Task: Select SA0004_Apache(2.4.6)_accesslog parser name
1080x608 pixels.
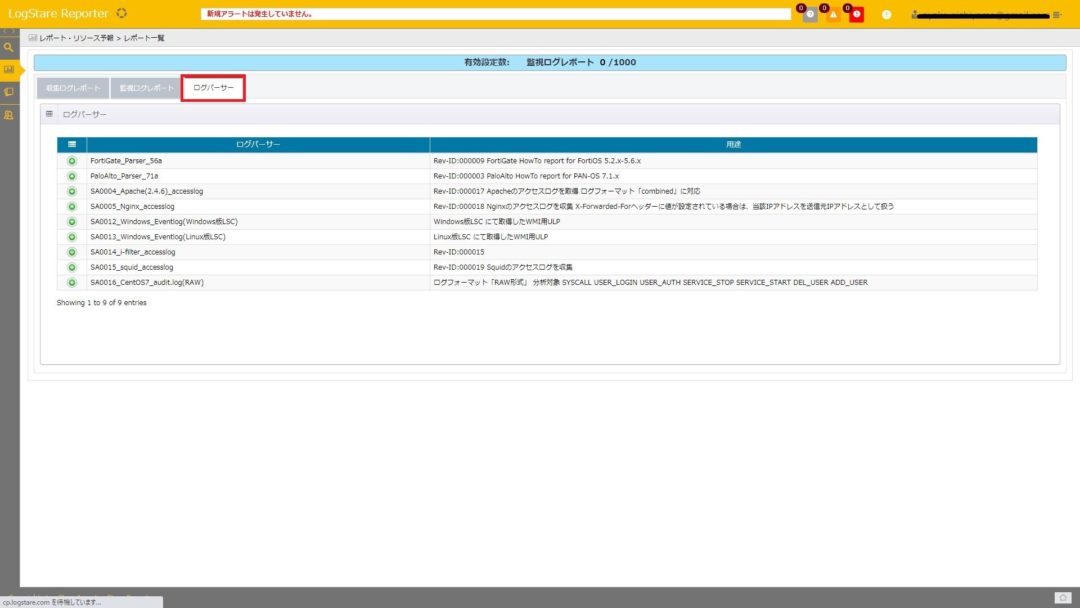Action: 147,191
